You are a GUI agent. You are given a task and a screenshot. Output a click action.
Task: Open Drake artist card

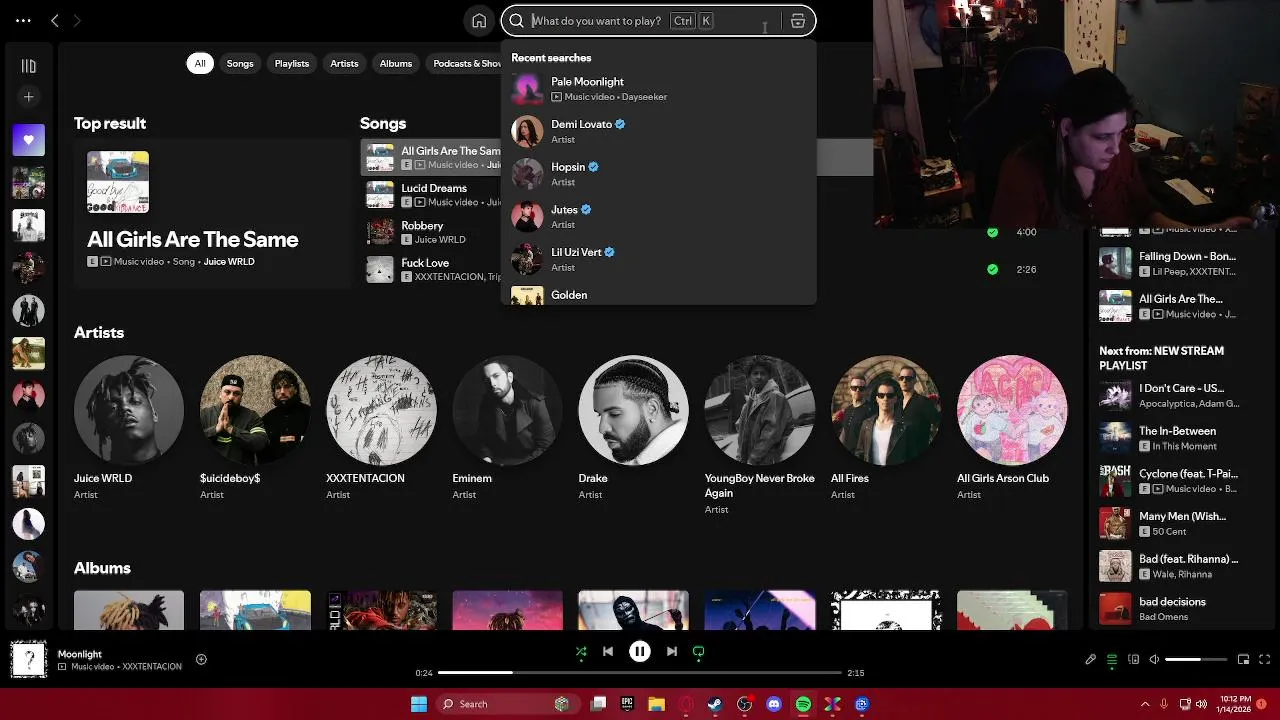(x=633, y=428)
